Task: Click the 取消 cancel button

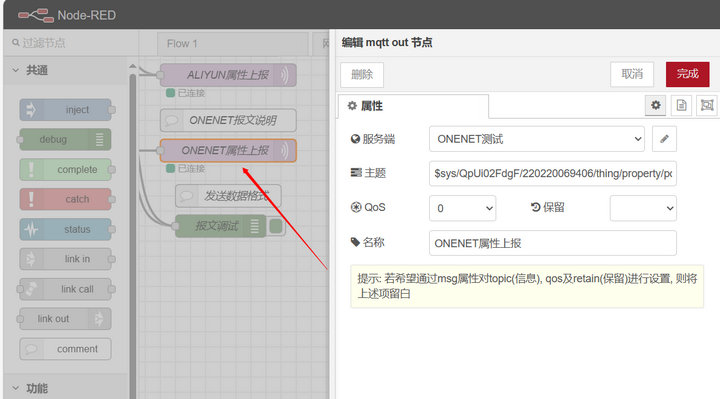Action: pyautogui.click(x=632, y=74)
